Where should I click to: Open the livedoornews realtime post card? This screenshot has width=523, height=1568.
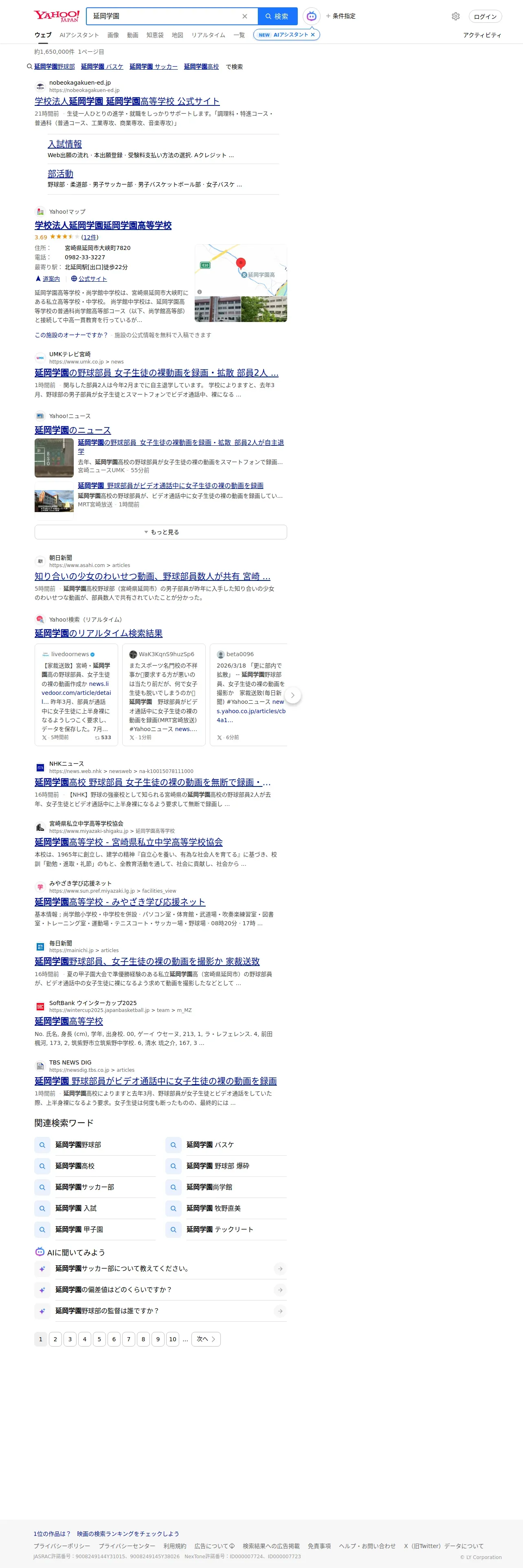click(76, 694)
